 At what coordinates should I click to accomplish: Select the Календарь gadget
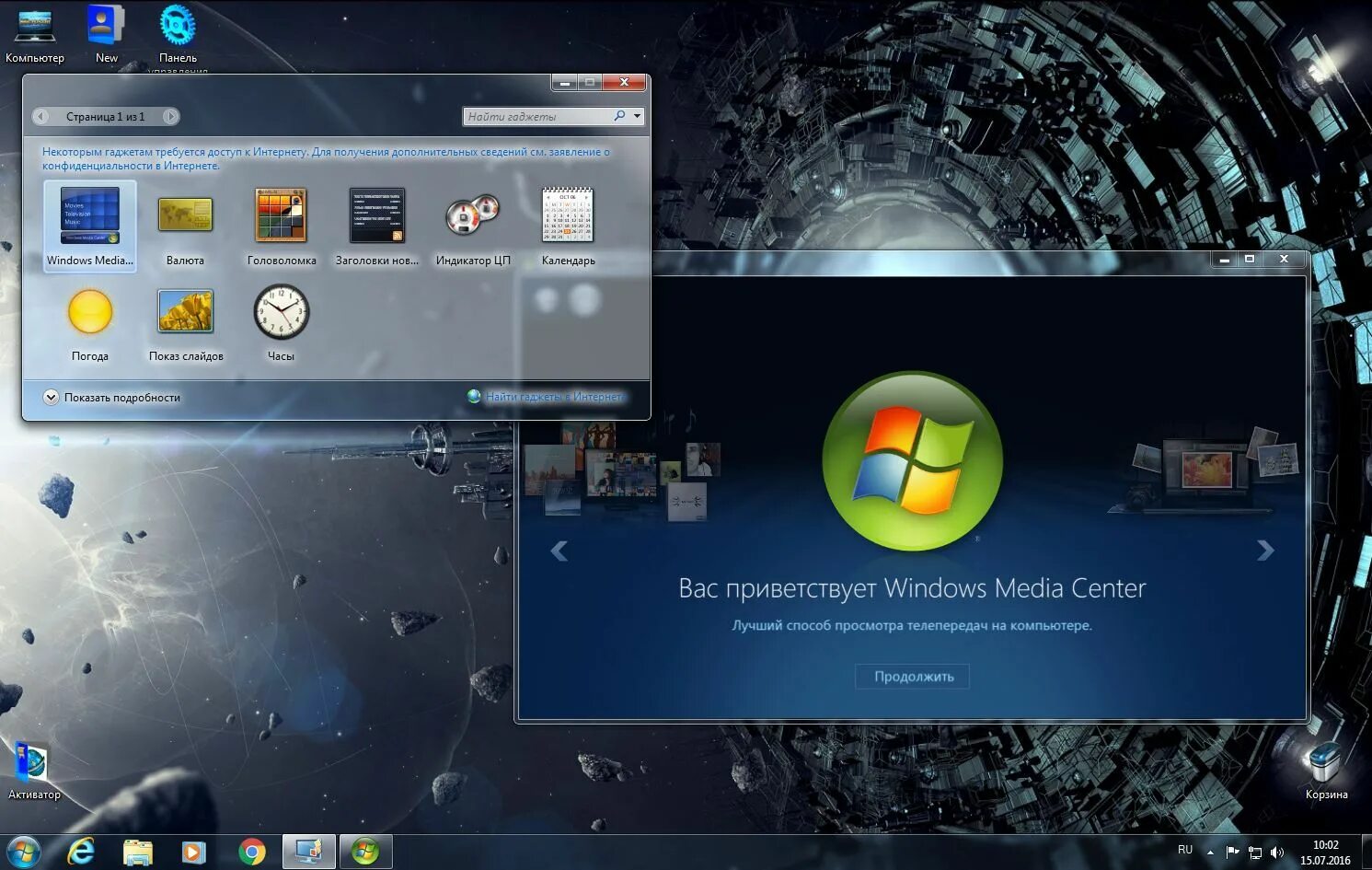568,226
